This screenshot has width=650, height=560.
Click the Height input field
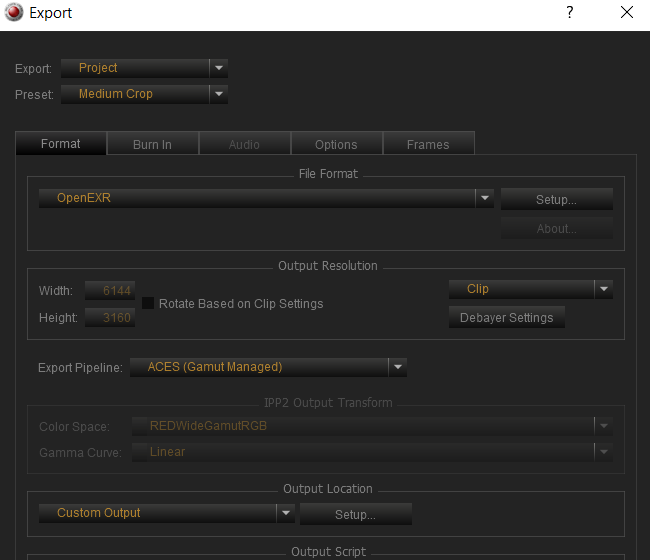[x=110, y=318]
